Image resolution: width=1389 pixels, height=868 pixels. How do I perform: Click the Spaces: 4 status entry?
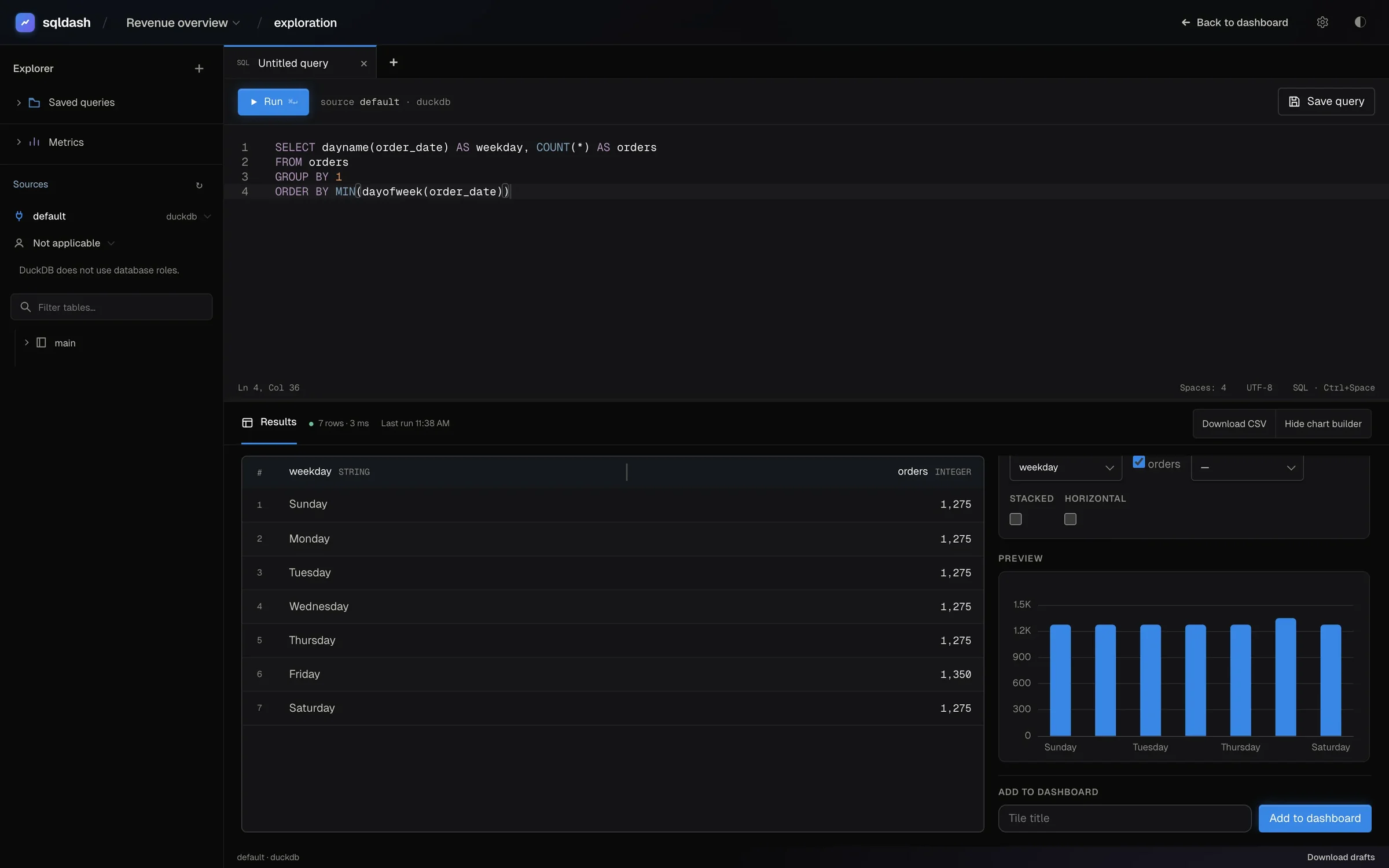[x=1203, y=388]
